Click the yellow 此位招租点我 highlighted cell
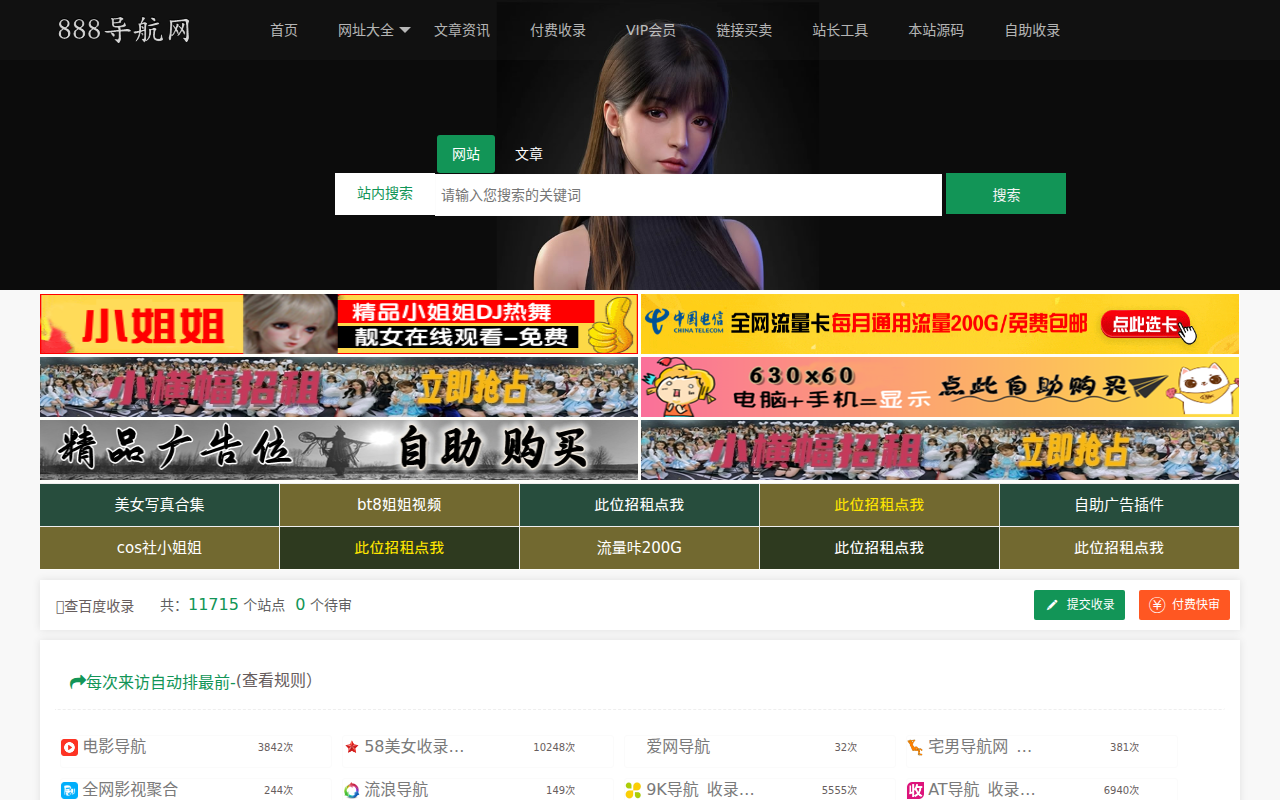The image size is (1280, 800). point(879,504)
